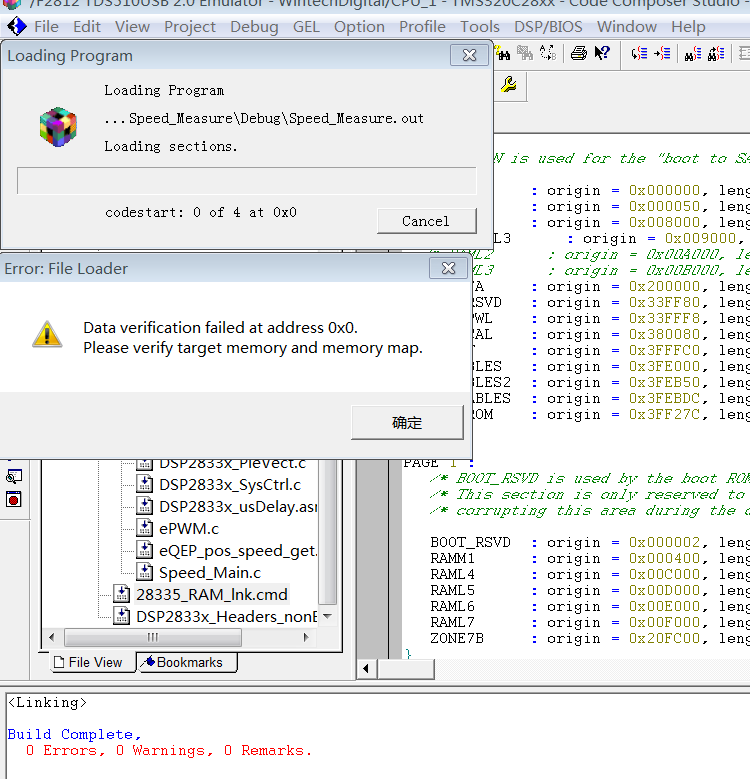Click the warning icon in the error dialog
The width and height of the screenshot is (750, 779).
tap(47, 334)
